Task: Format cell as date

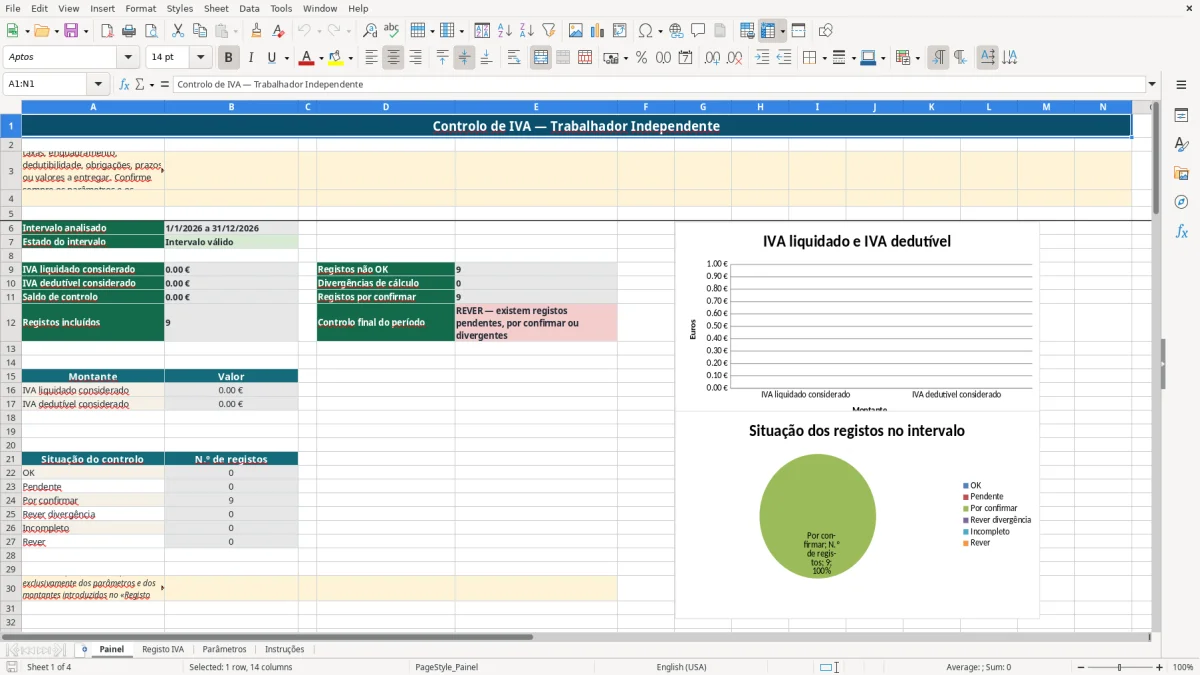Action: [685, 58]
